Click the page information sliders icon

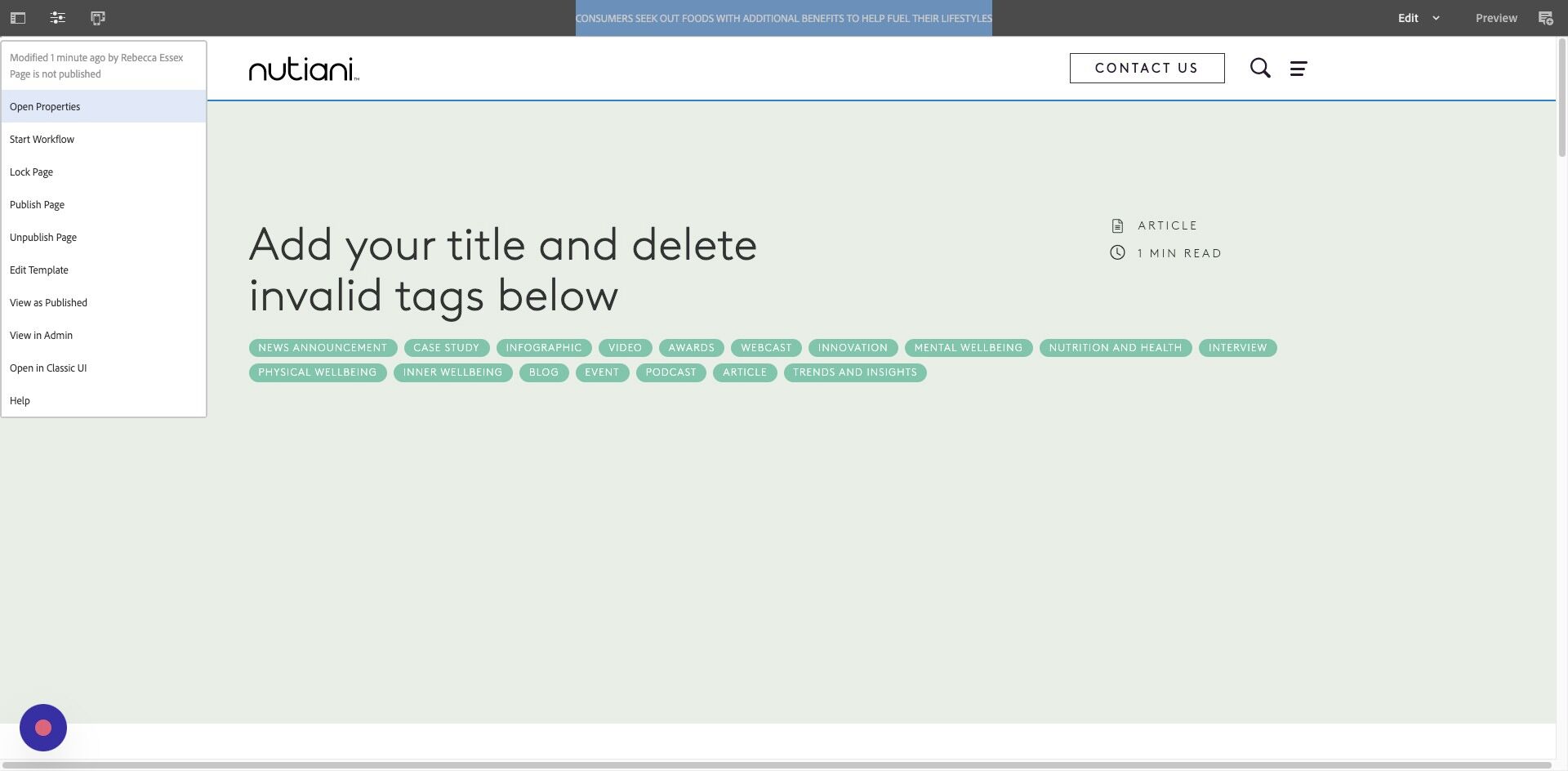point(58,18)
